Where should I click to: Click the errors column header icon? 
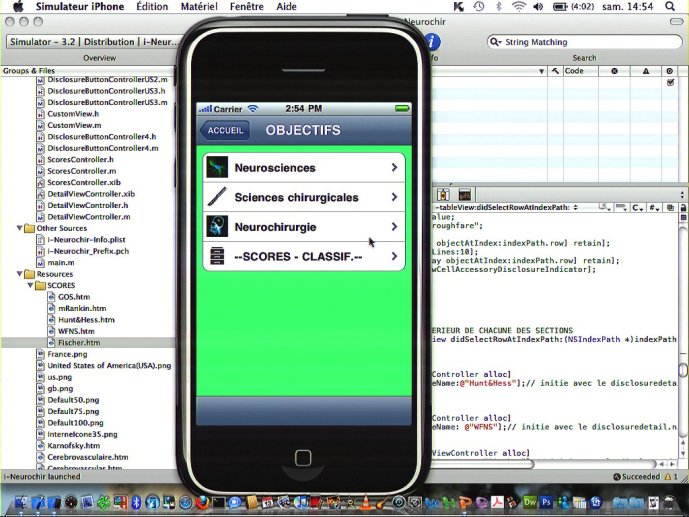click(614, 71)
